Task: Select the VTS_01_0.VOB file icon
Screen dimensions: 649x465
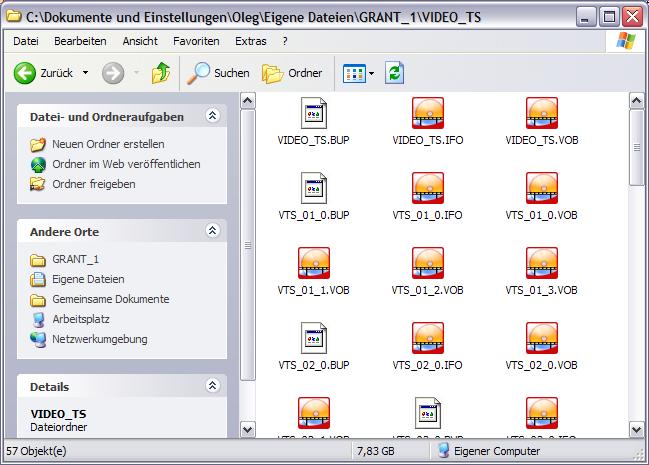Action: 541,188
